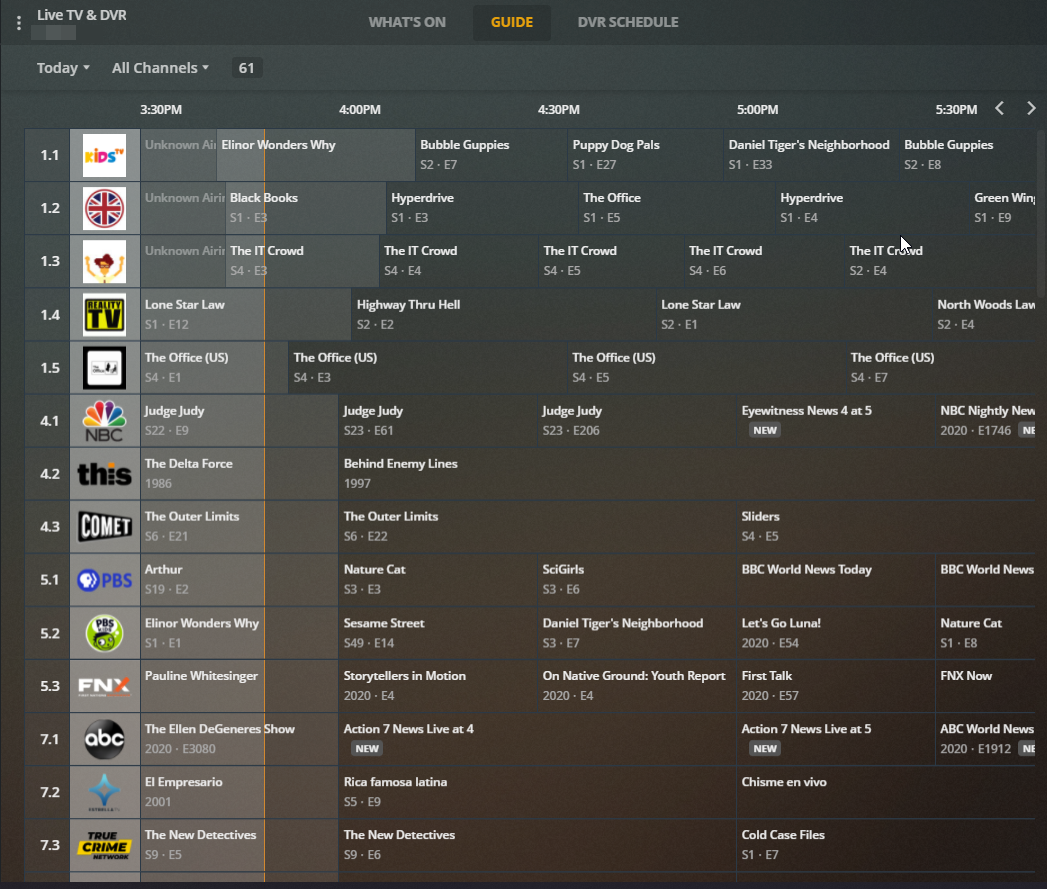
Task: Open Rica famosa latina S5 E9
Action: click(538, 791)
